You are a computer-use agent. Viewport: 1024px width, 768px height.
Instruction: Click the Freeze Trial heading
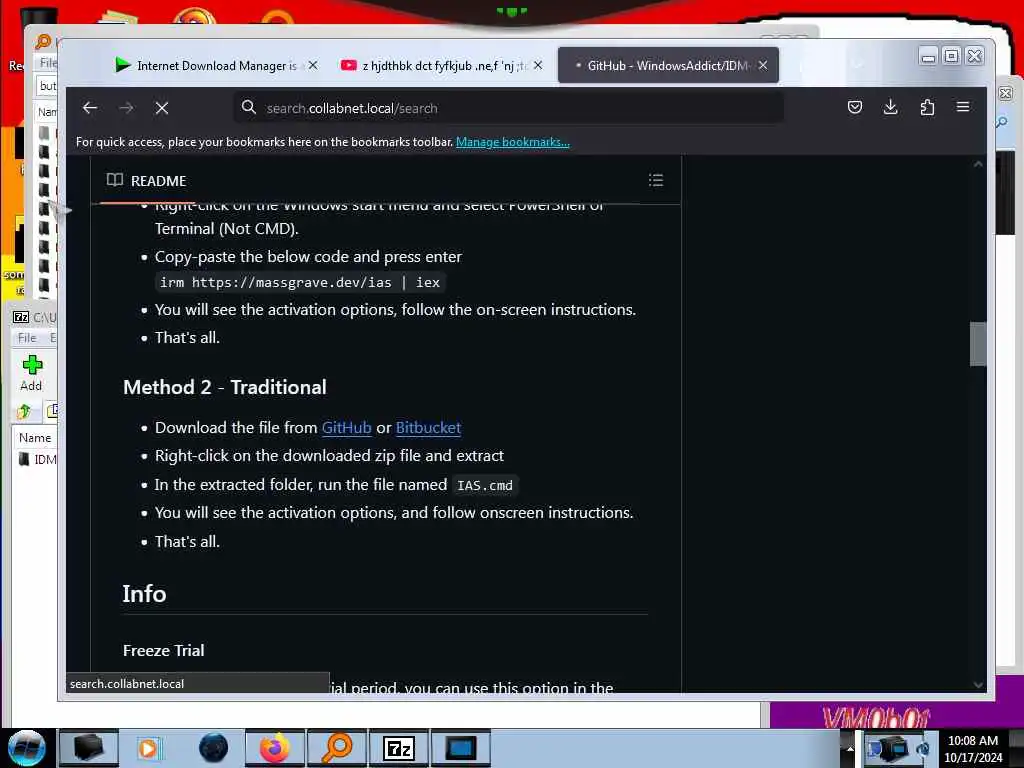[164, 650]
